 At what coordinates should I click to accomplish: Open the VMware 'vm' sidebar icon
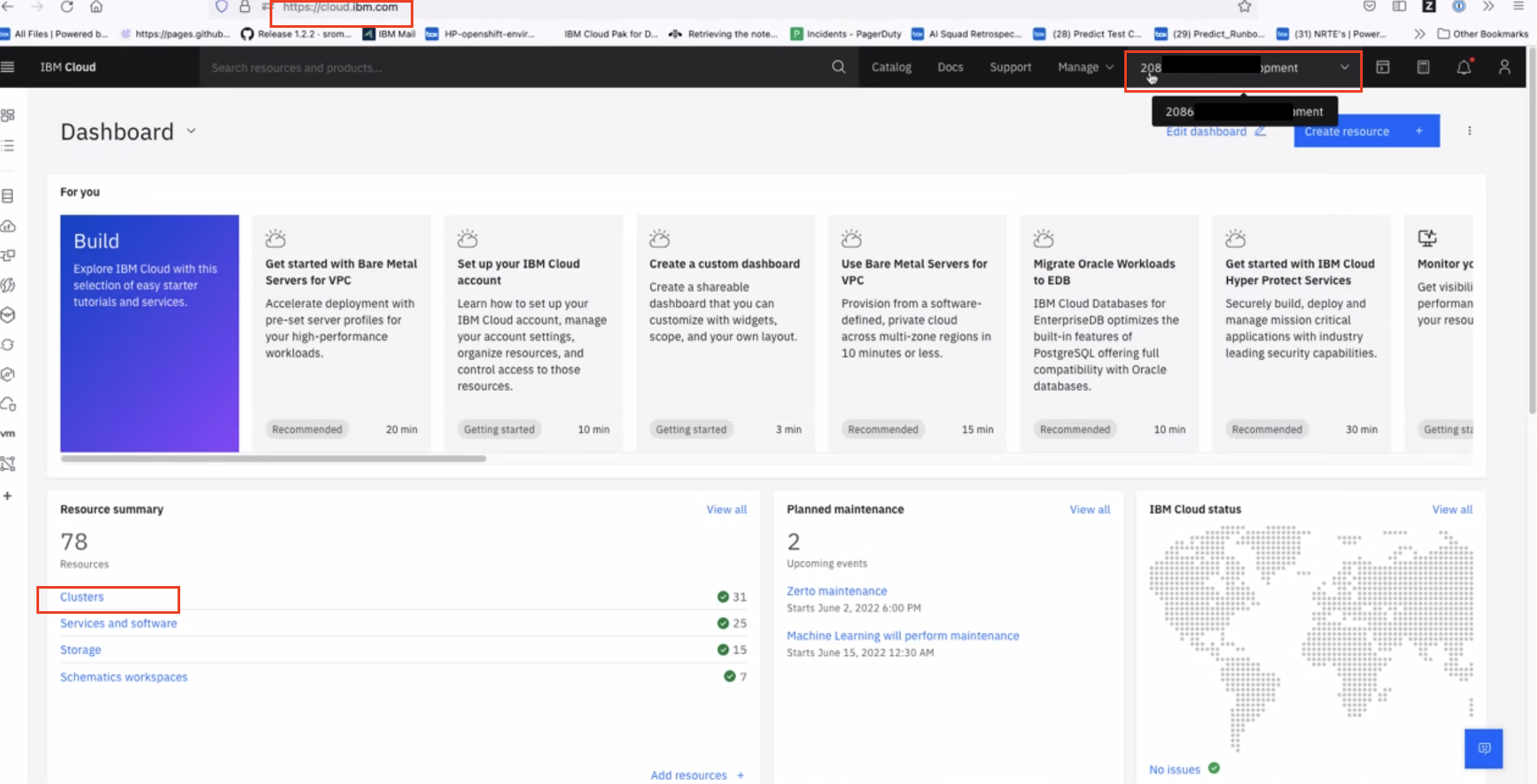[x=8, y=434]
